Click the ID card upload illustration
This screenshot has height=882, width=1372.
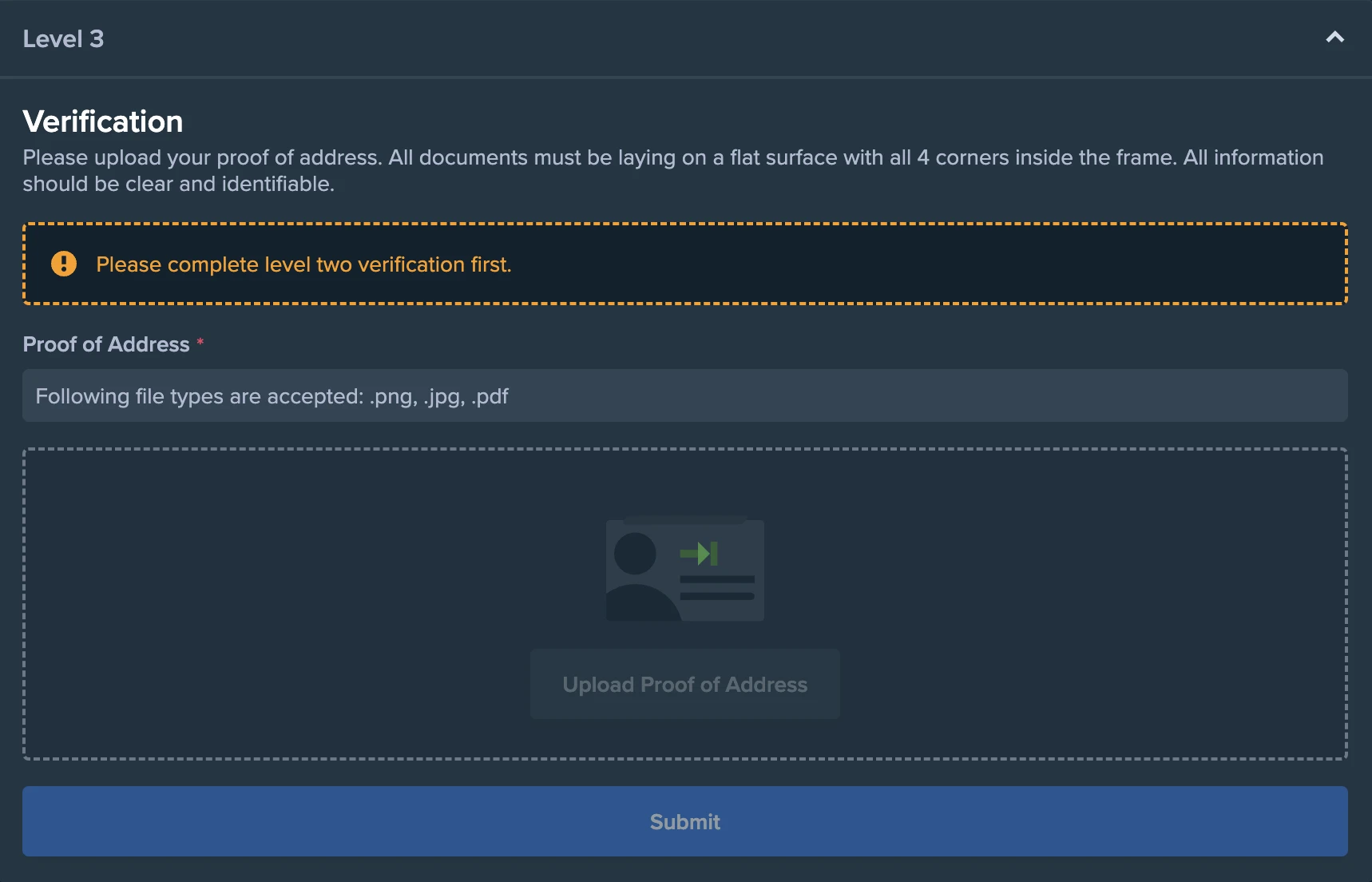[x=685, y=569]
